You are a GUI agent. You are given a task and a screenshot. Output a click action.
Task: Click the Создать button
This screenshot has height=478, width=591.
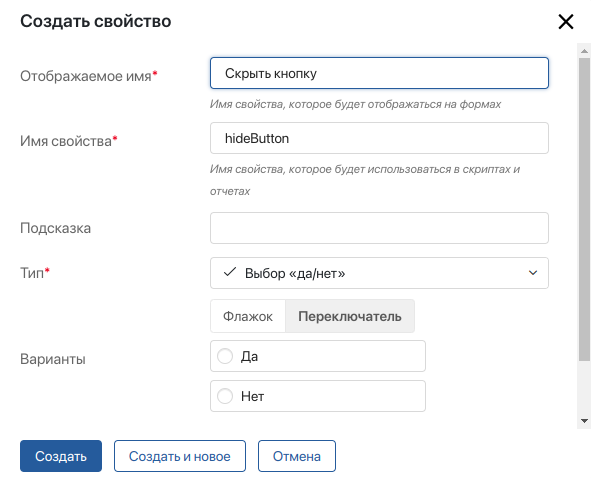point(61,456)
